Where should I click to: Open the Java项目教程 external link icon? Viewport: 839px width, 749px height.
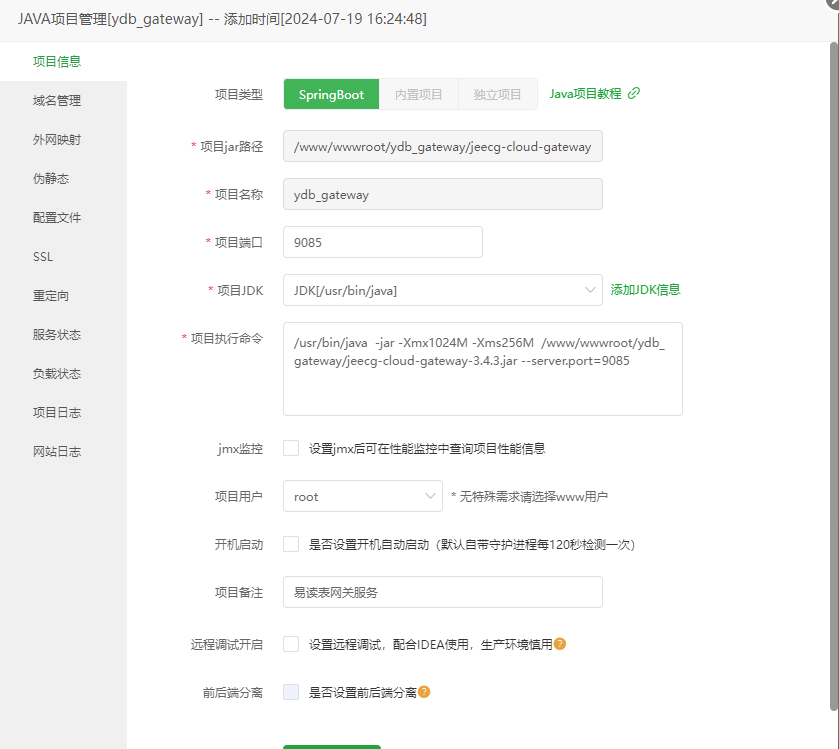pos(634,93)
